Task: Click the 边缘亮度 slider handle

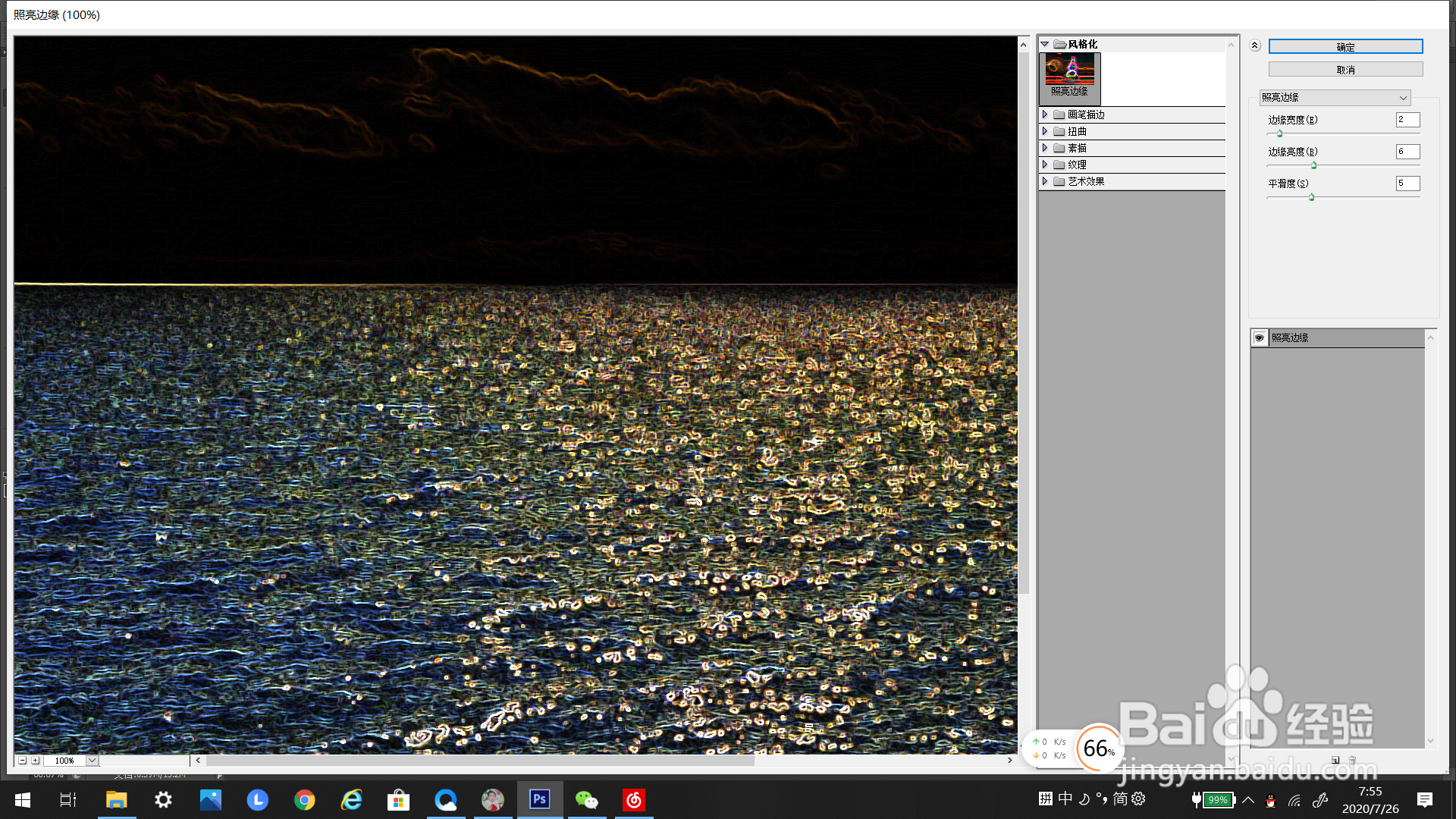Action: coord(1313,165)
